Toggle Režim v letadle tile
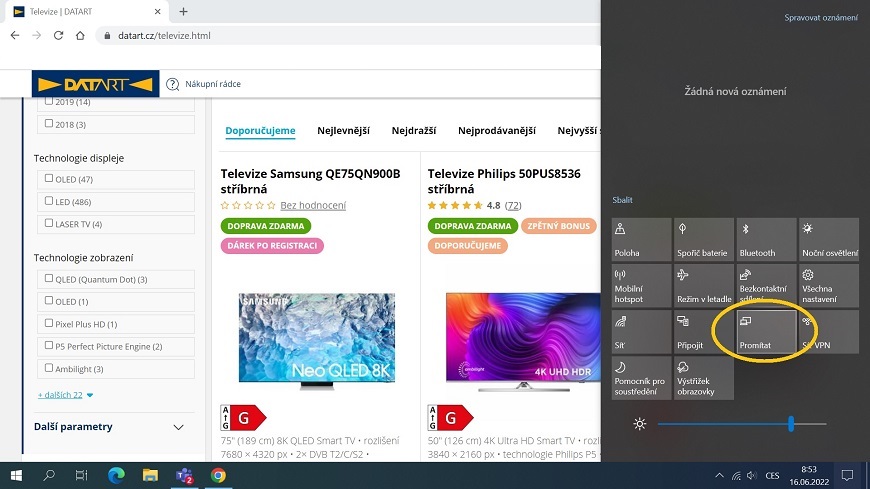This screenshot has height=489, width=870. click(704, 286)
